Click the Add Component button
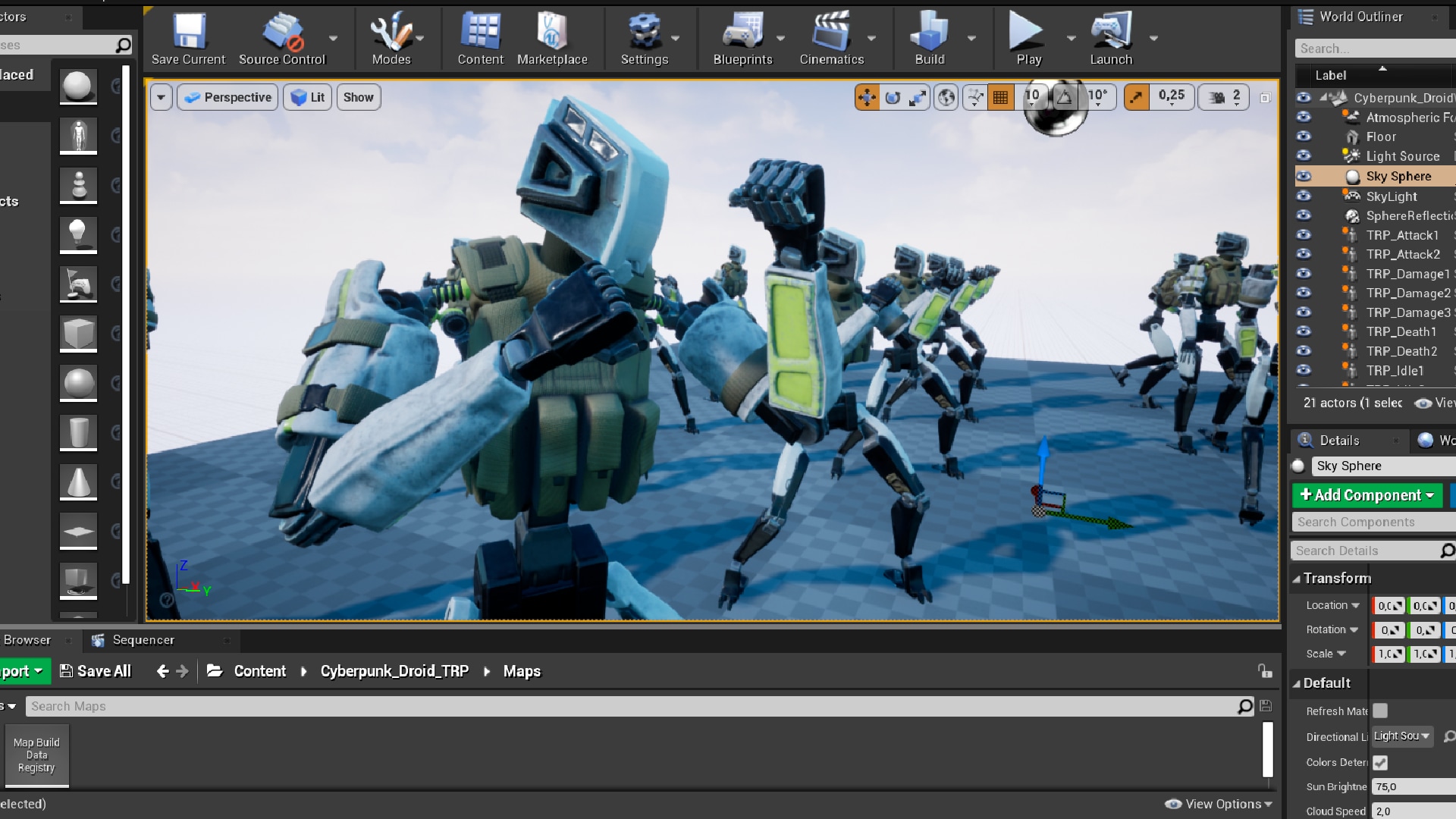 click(x=1367, y=495)
